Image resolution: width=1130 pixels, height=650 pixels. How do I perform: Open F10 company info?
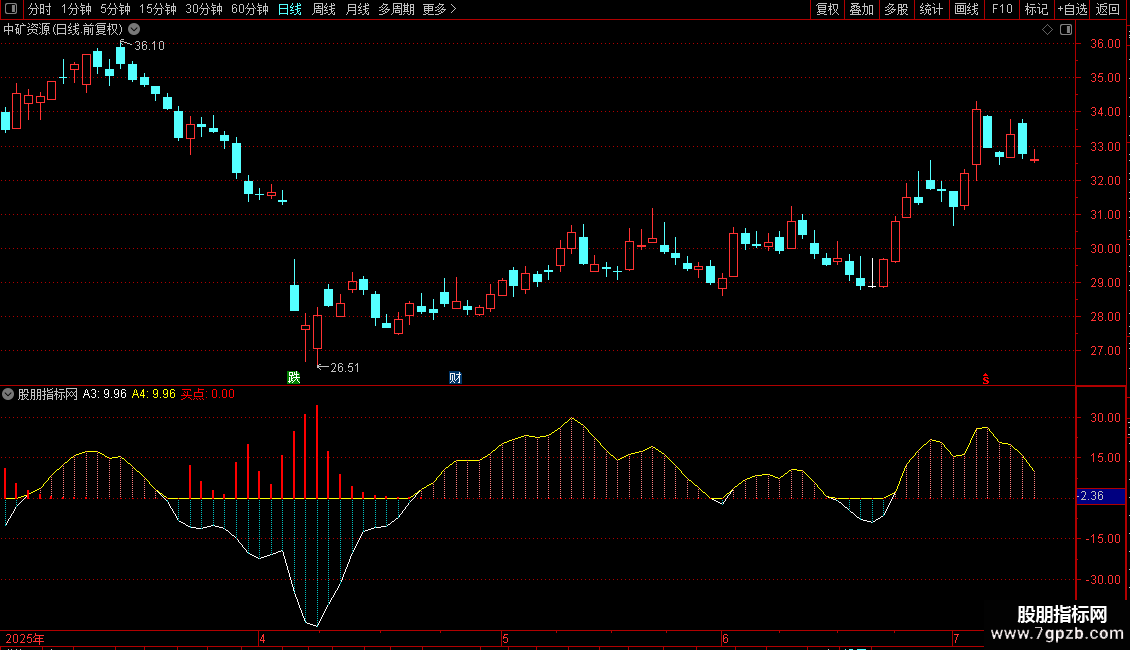[x=1002, y=9]
